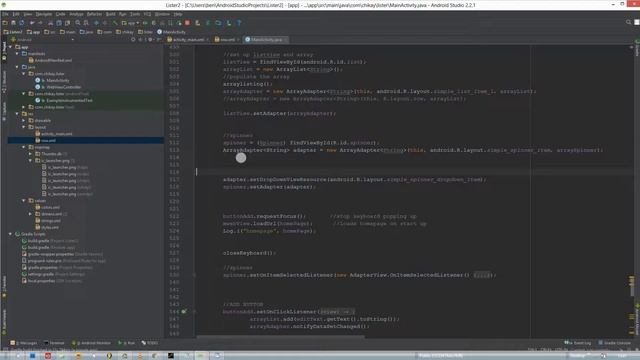Image resolution: width=640 pixels, height=360 pixels.
Task: Click the Make Project hammer icon
Action: point(115,23)
